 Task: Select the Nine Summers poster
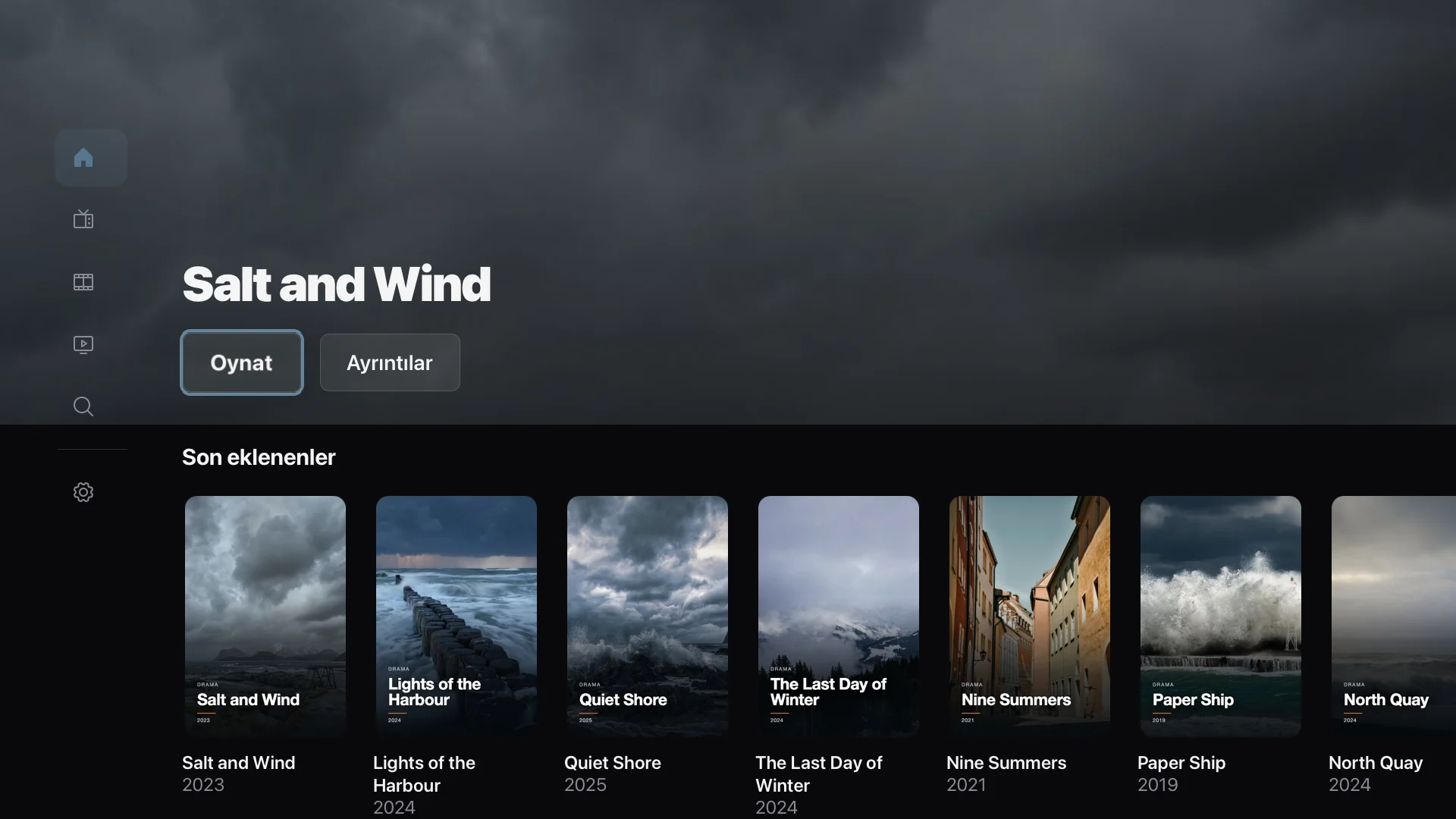pyautogui.click(x=1030, y=616)
